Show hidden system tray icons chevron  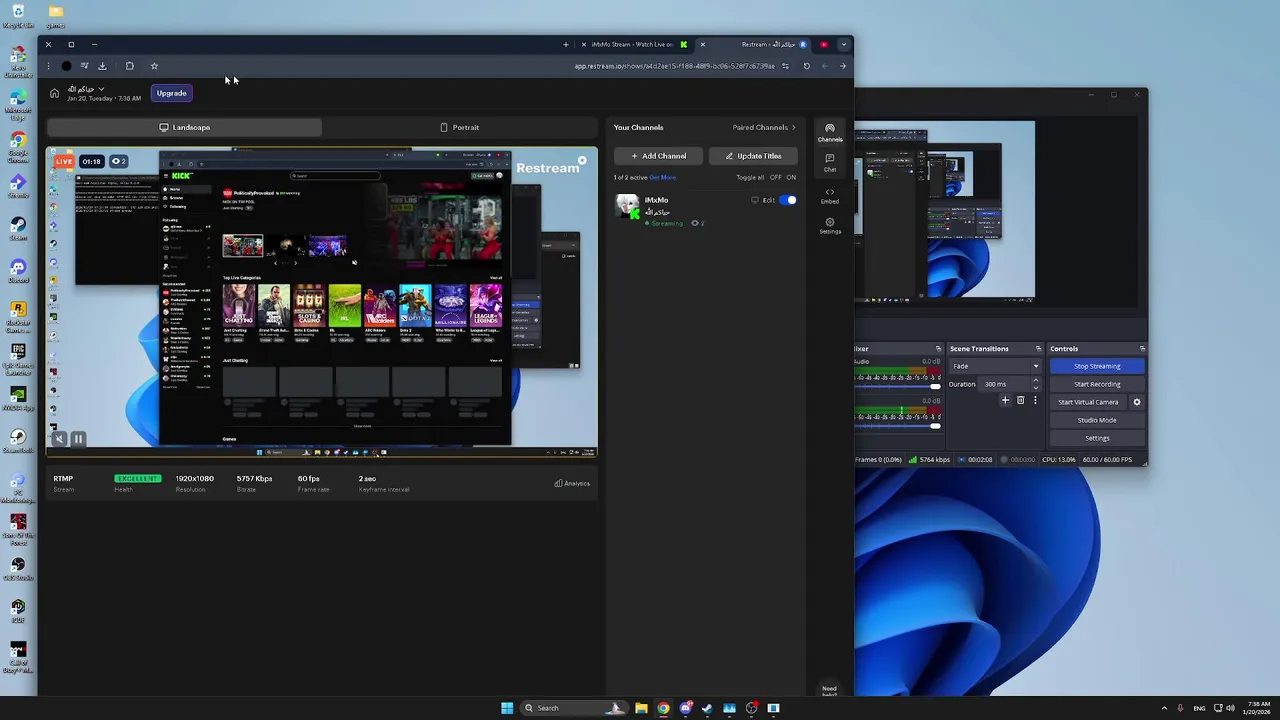click(x=1164, y=708)
